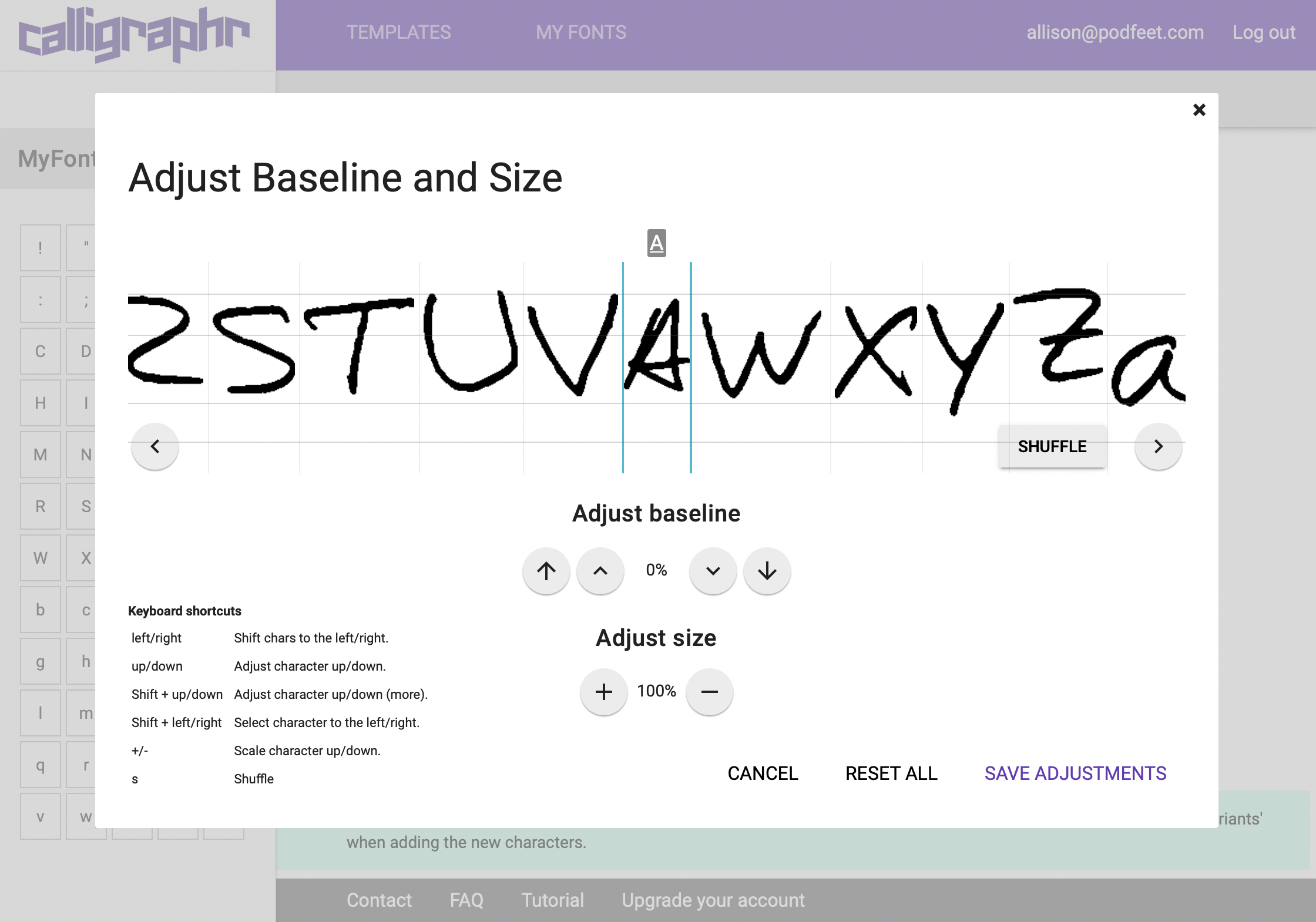This screenshot has height=922, width=1316.
Task: Click the Log out link in navigation
Action: (1264, 32)
